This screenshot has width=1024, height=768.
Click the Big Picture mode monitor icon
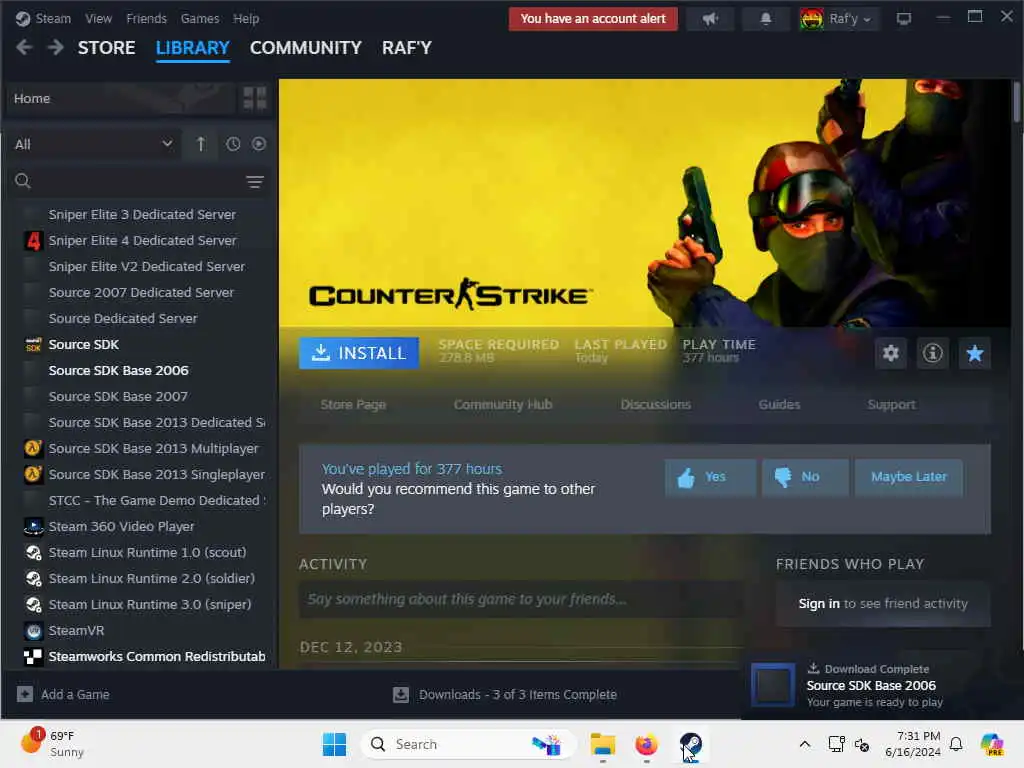(903, 19)
